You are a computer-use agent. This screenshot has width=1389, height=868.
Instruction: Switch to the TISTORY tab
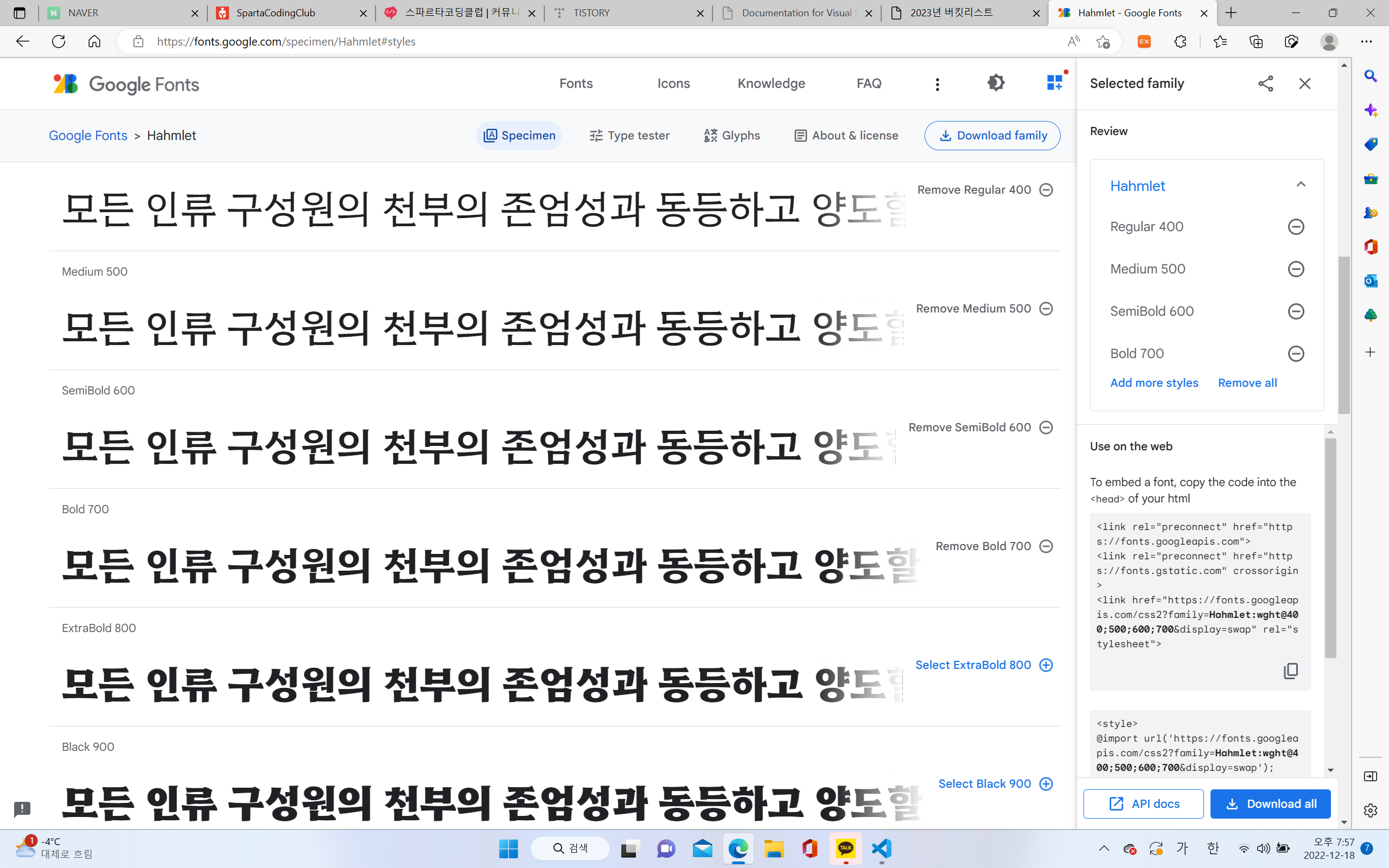[628, 12]
